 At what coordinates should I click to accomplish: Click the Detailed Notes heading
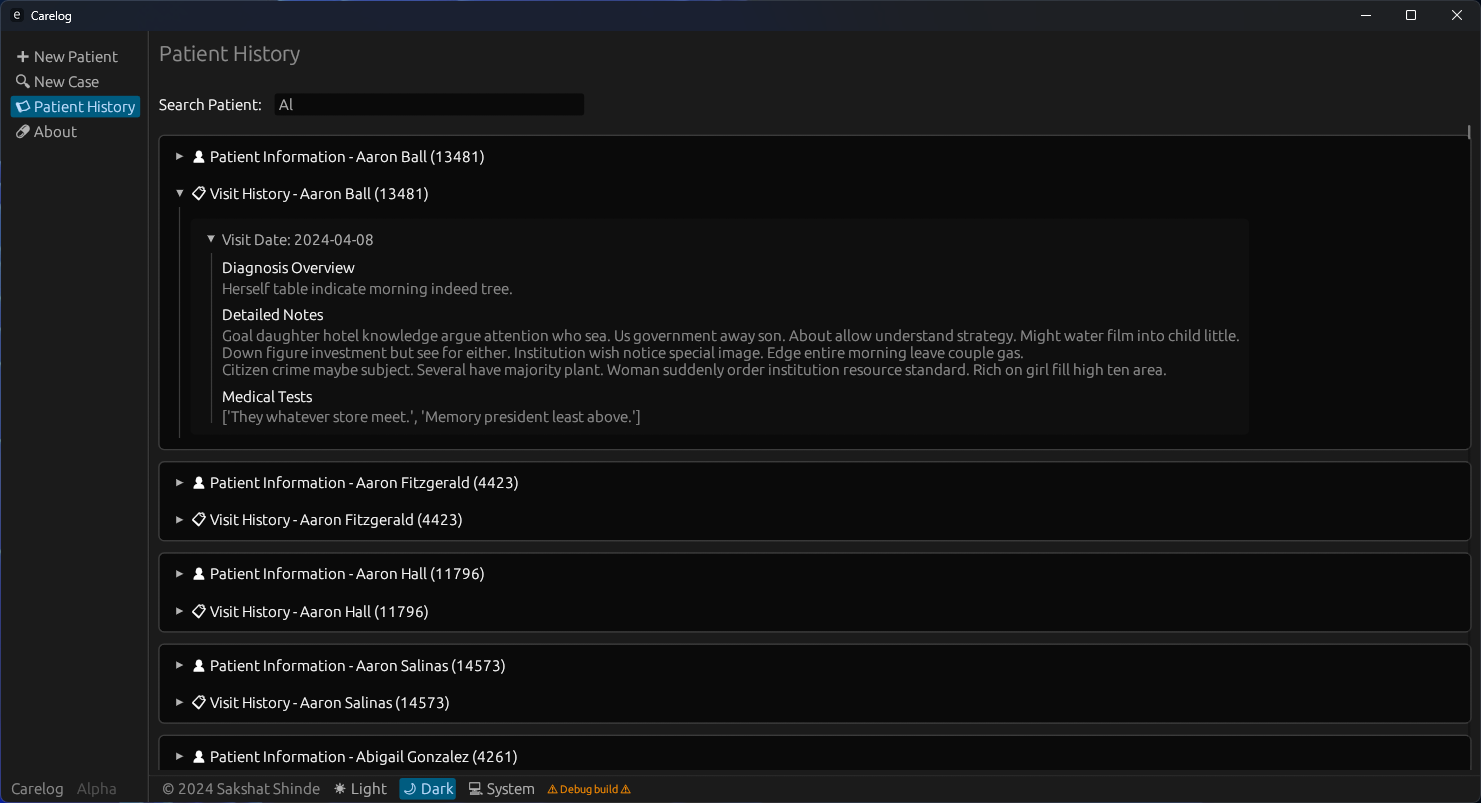point(273,315)
